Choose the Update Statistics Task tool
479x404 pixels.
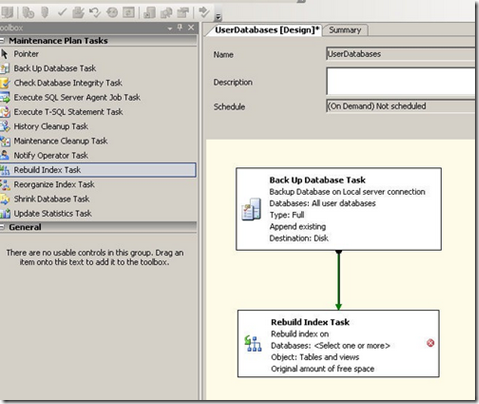[98, 213]
